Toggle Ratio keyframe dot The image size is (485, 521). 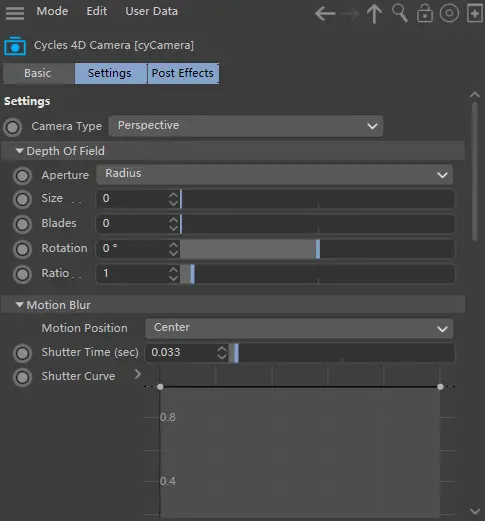click(x=22, y=274)
